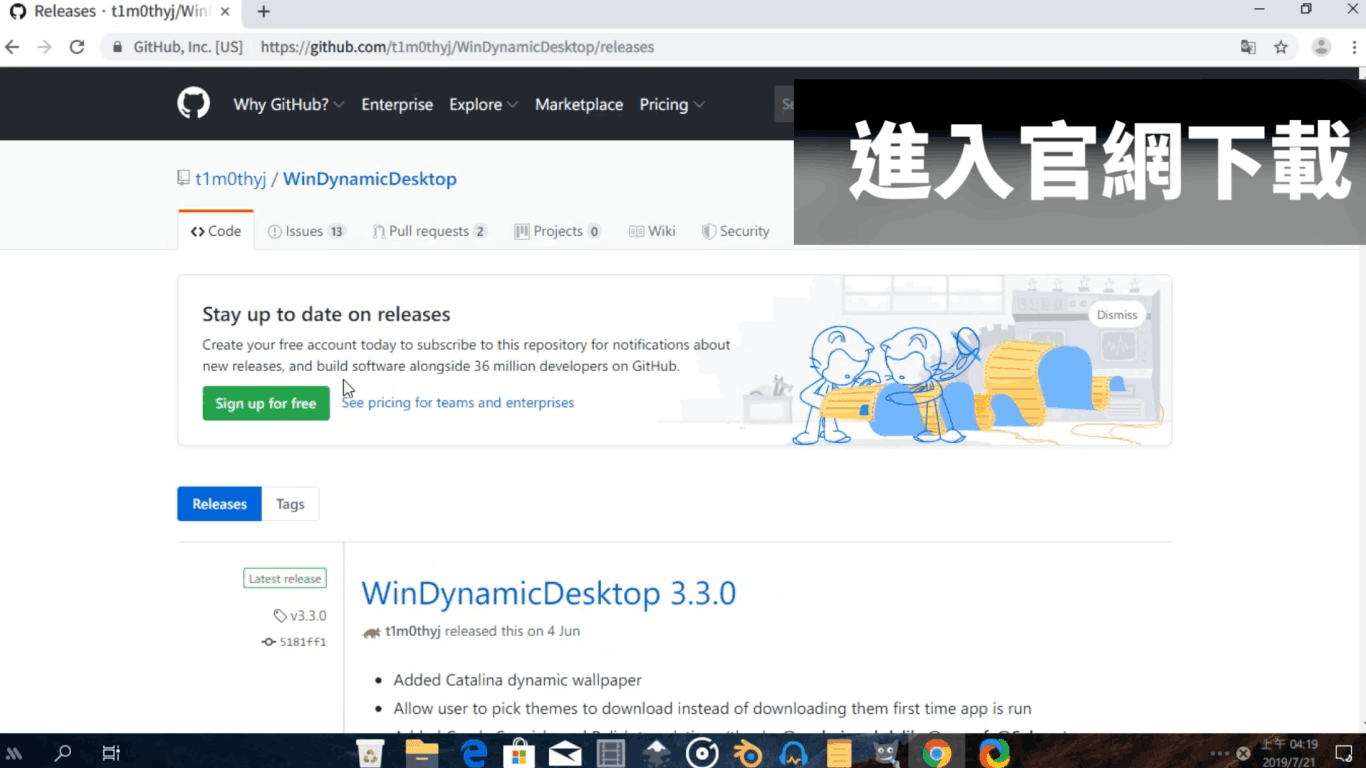Launch Inkscape from the taskbar
Viewport: 1366px width, 768px height.
[x=657, y=753]
